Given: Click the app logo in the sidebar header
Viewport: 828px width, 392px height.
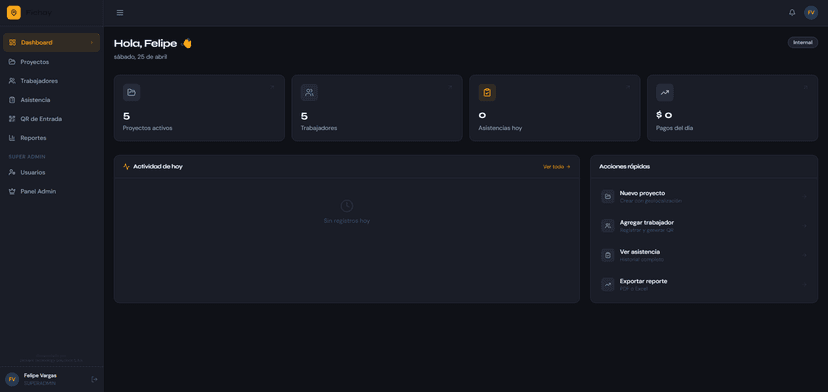Looking at the screenshot, I should pyautogui.click(x=14, y=13).
